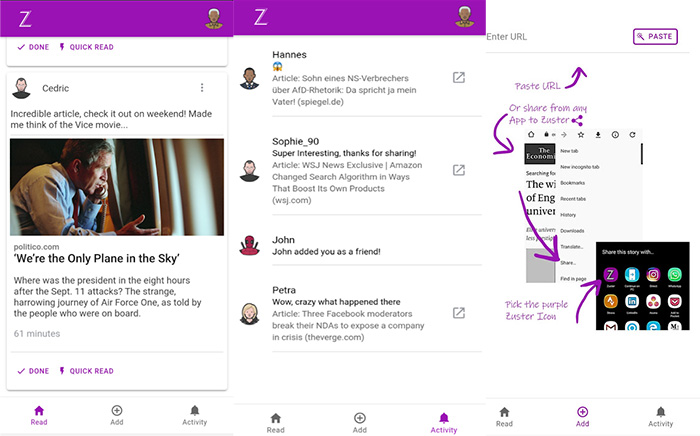Click the Pocket icon in the share sheet

click(675, 302)
